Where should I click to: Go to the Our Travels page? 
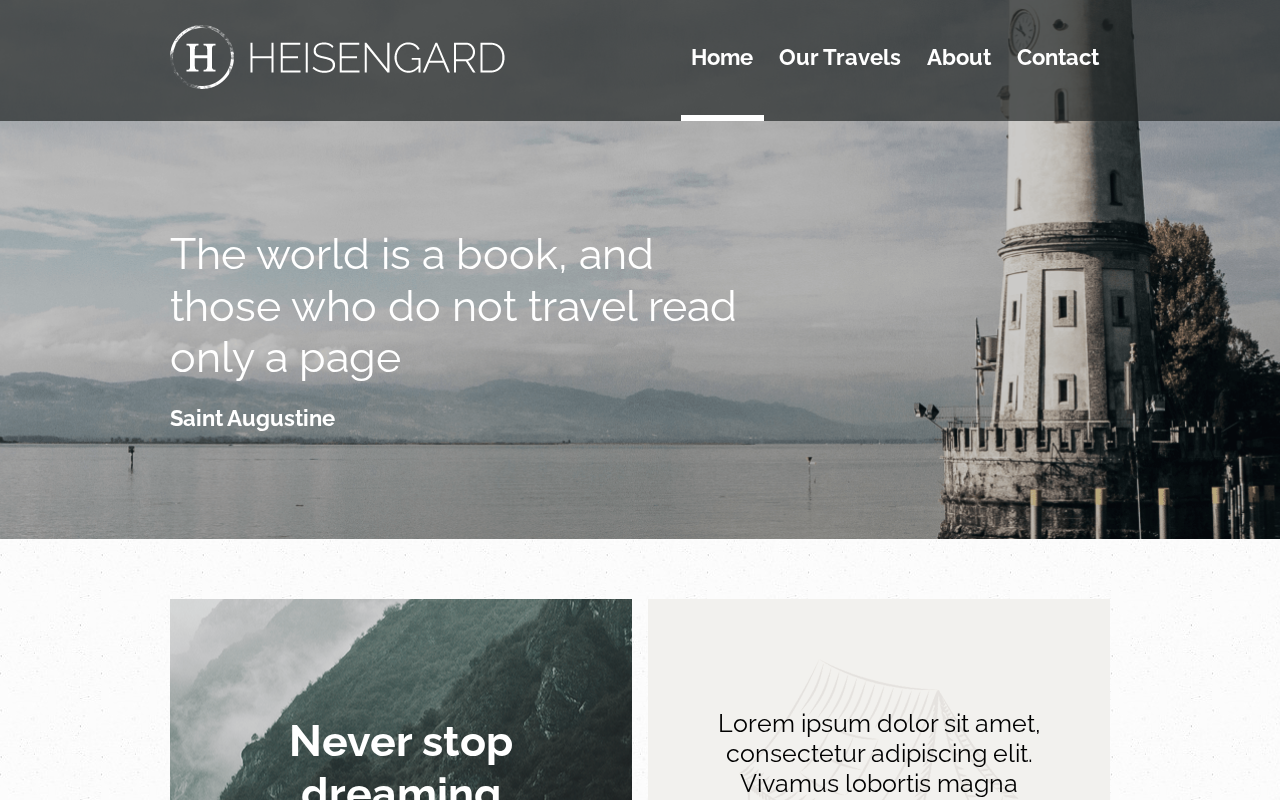(839, 57)
